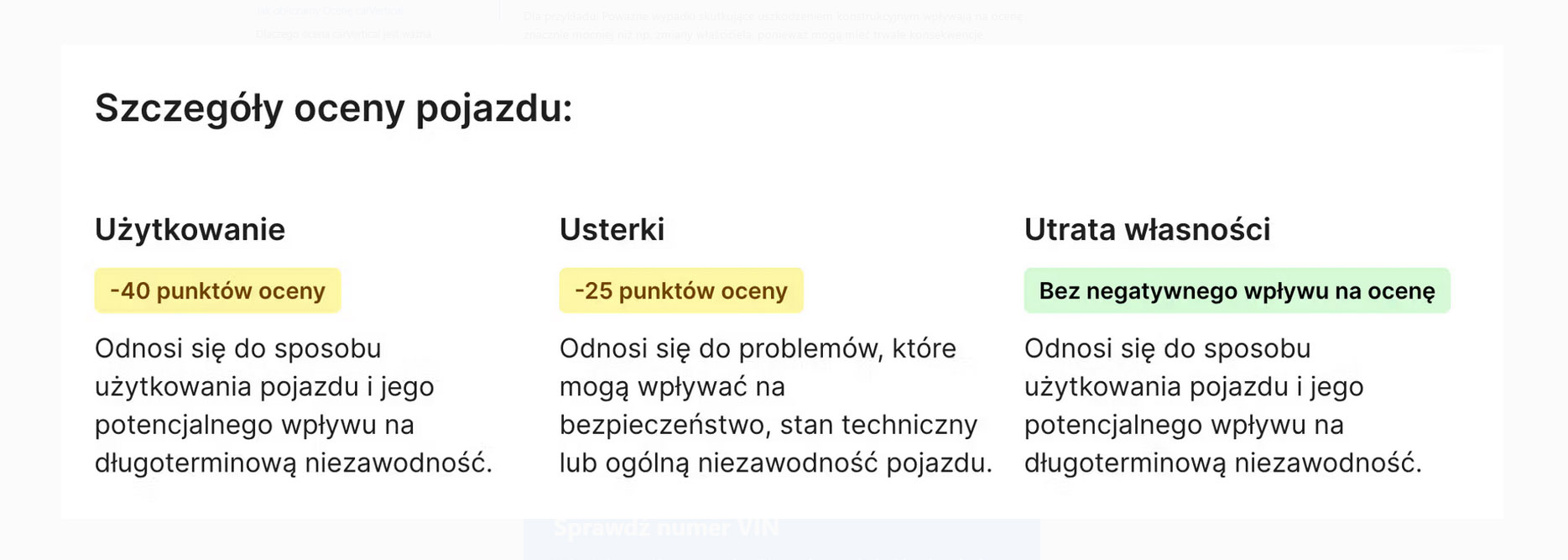Click background text starting 'Dla przykładu'
Screen dimensions: 1568x560
[772, 16]
